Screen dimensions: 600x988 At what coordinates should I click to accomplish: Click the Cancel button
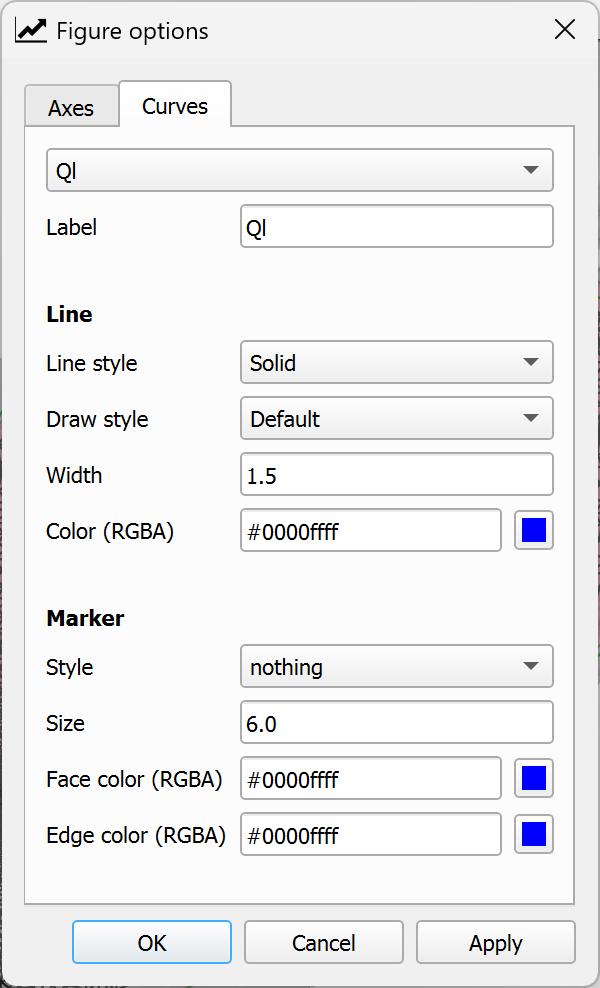(x=323, y=943)
